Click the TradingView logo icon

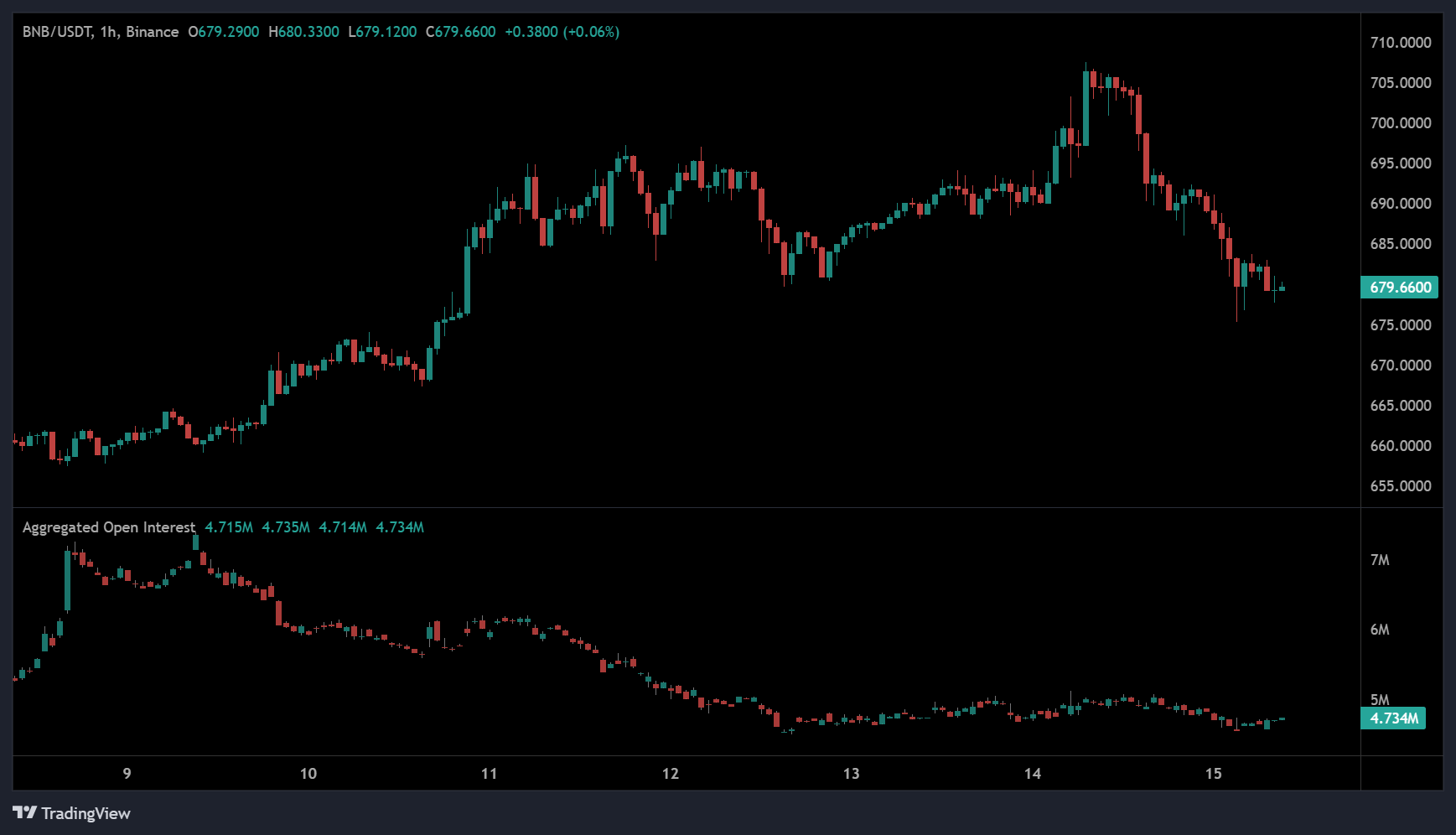[x=24, y=812]
